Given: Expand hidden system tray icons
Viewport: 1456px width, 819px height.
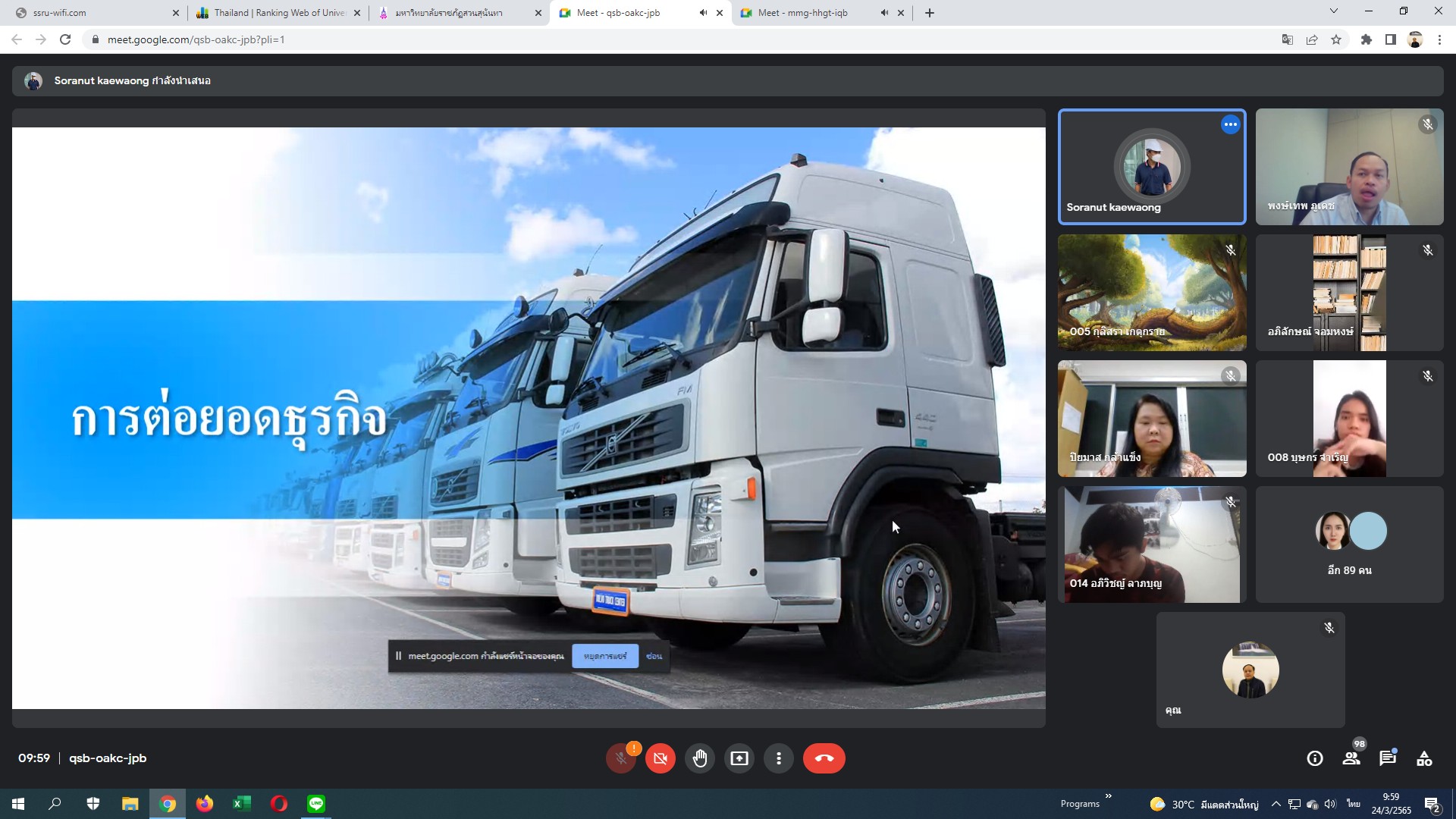Looking at the screenshot, I should click(x=1276, y=804).
